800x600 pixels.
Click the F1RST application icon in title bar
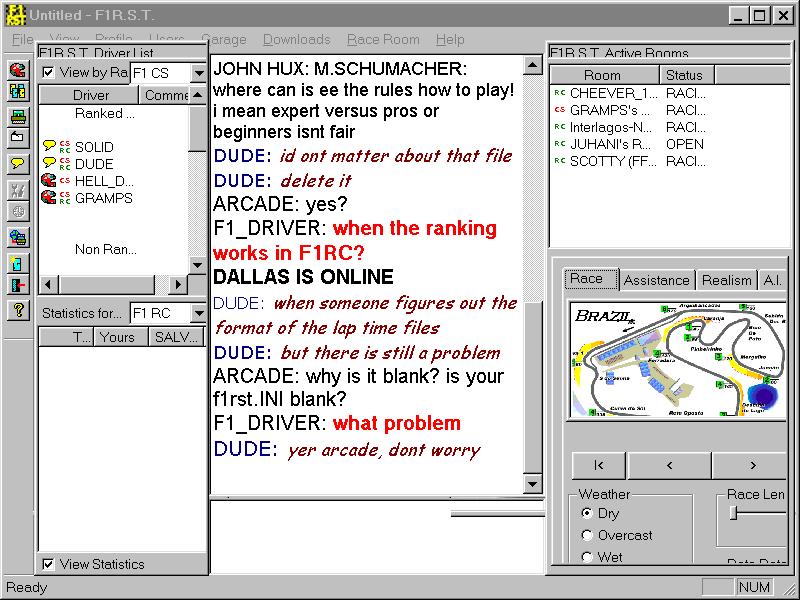tap(15, 15)
